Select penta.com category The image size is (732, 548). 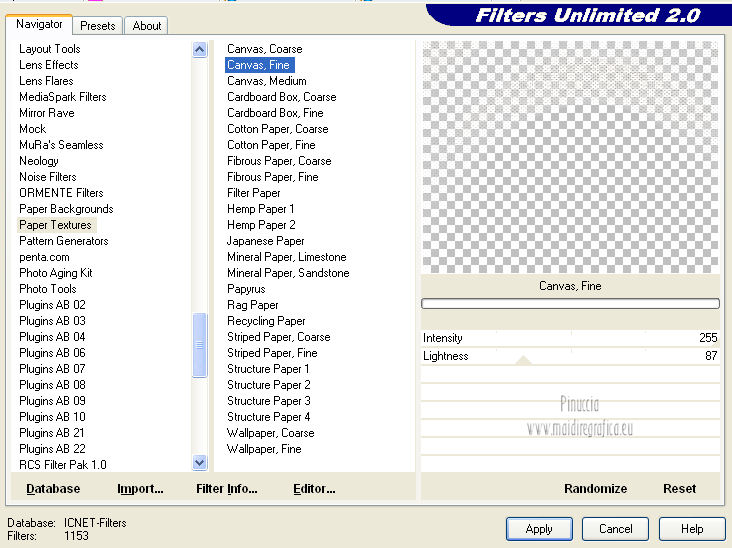[44, 257]
